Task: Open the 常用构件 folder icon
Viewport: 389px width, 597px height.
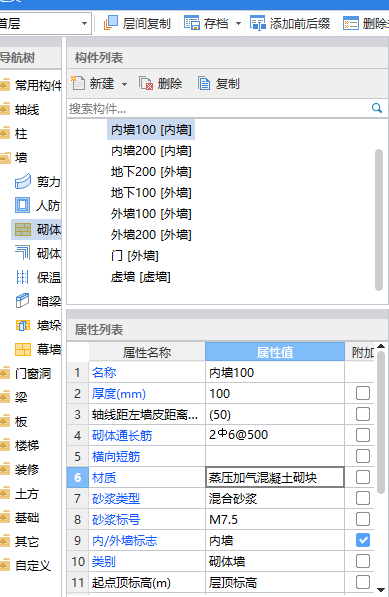Action: (5, 85)
